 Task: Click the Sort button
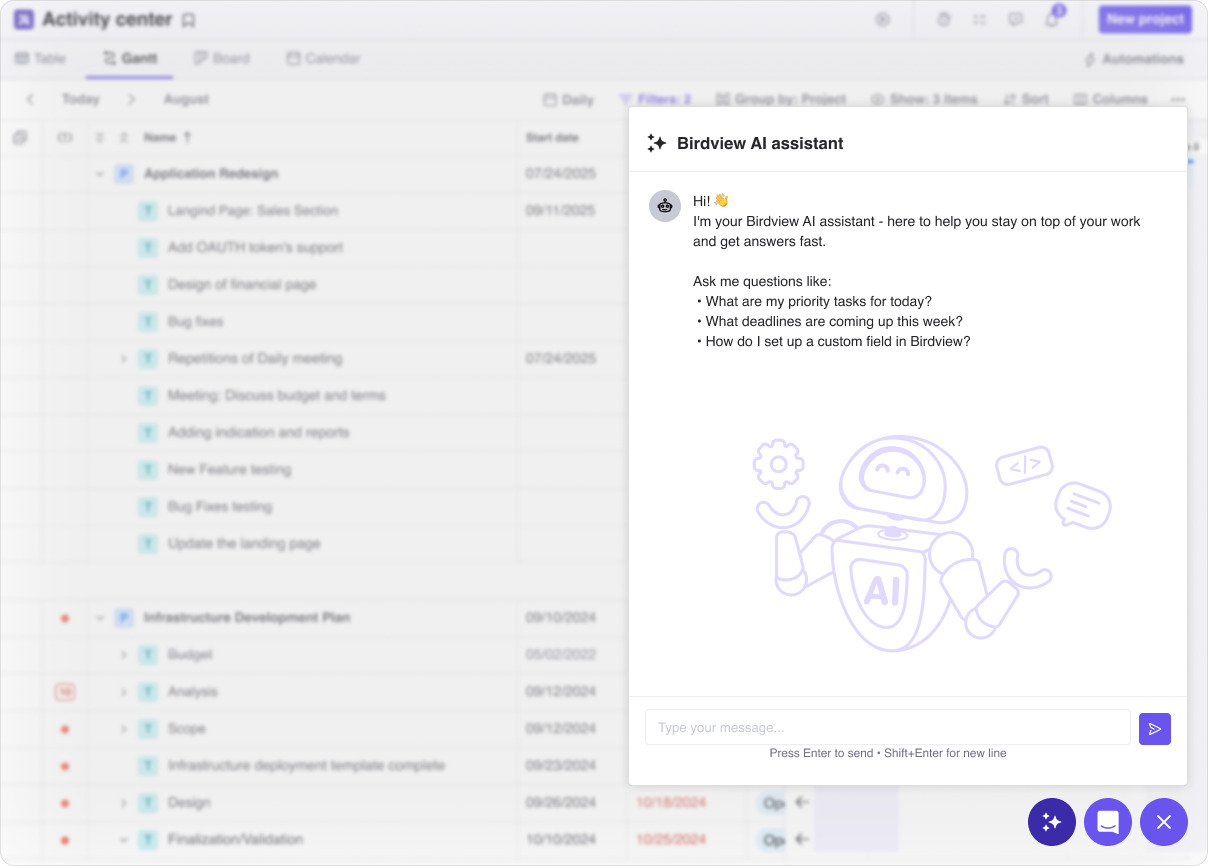point(1026,99)
